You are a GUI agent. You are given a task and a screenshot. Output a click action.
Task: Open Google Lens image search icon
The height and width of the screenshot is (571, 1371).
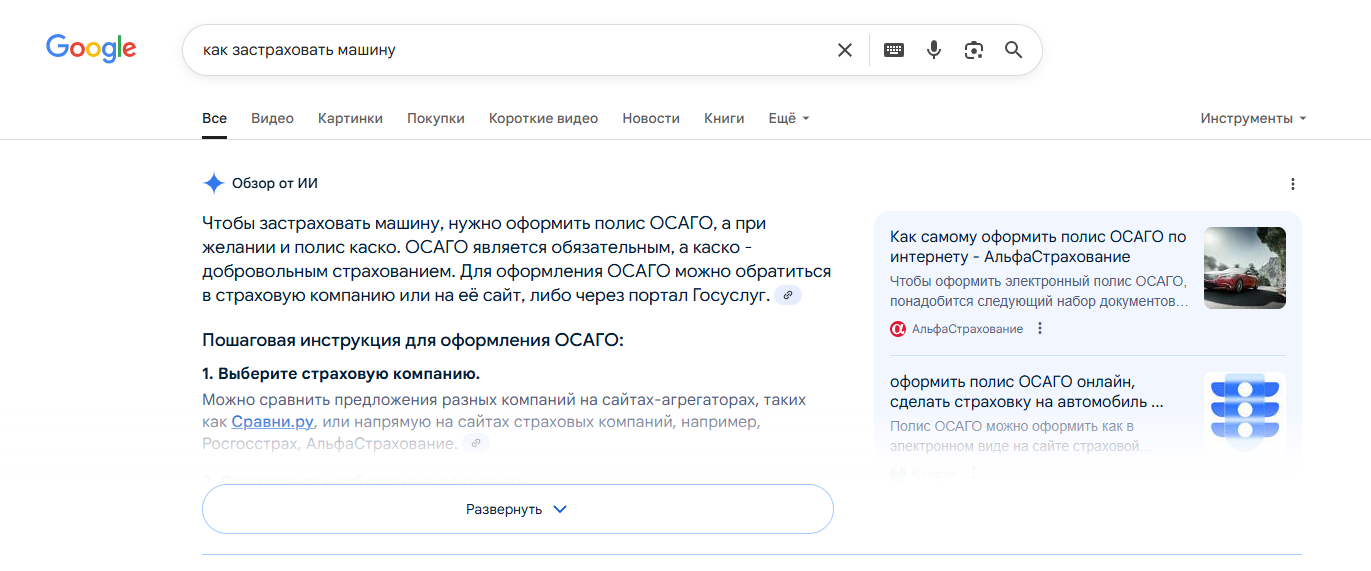[x=974, y=50]
